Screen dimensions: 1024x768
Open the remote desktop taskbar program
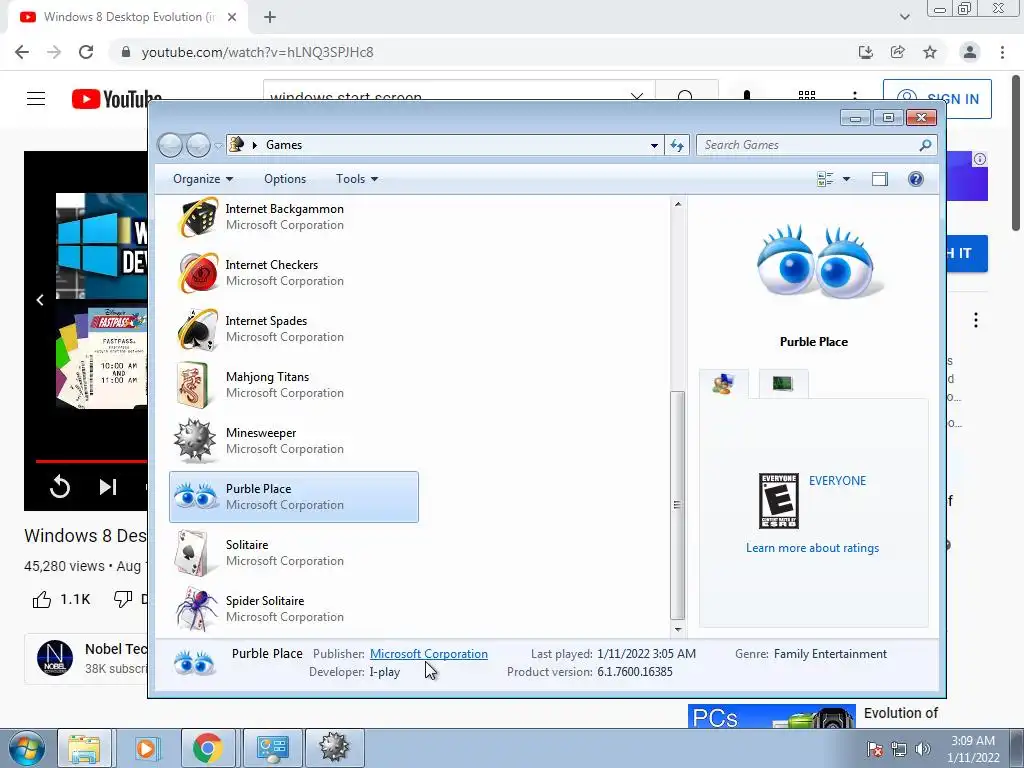[x=272, y=748]
